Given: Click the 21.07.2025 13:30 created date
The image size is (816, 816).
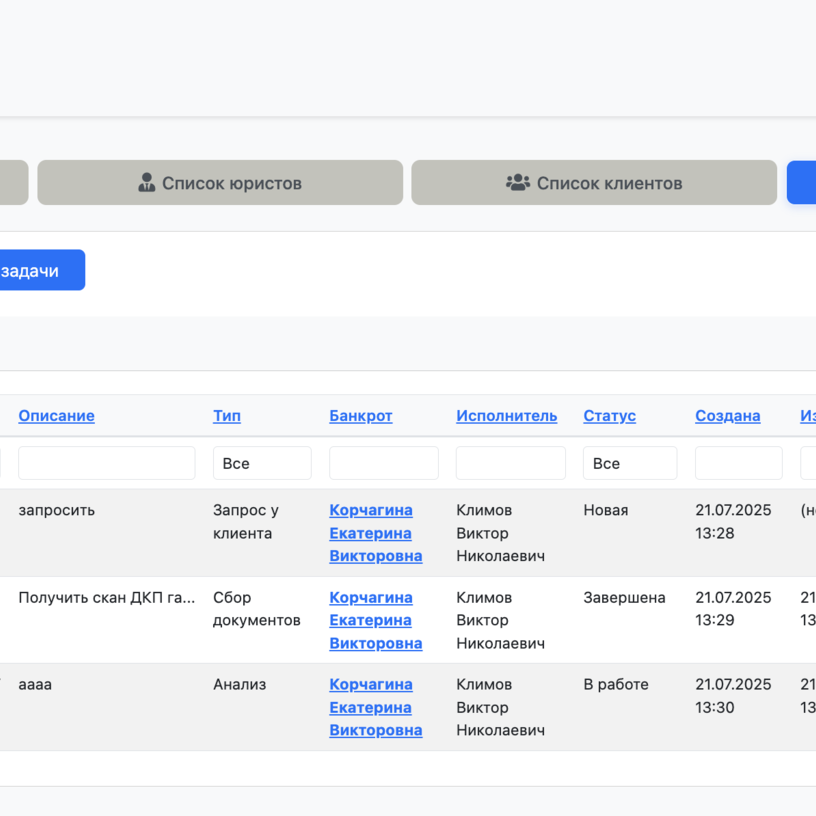Looking at the screenshot, I should point(733,696).
